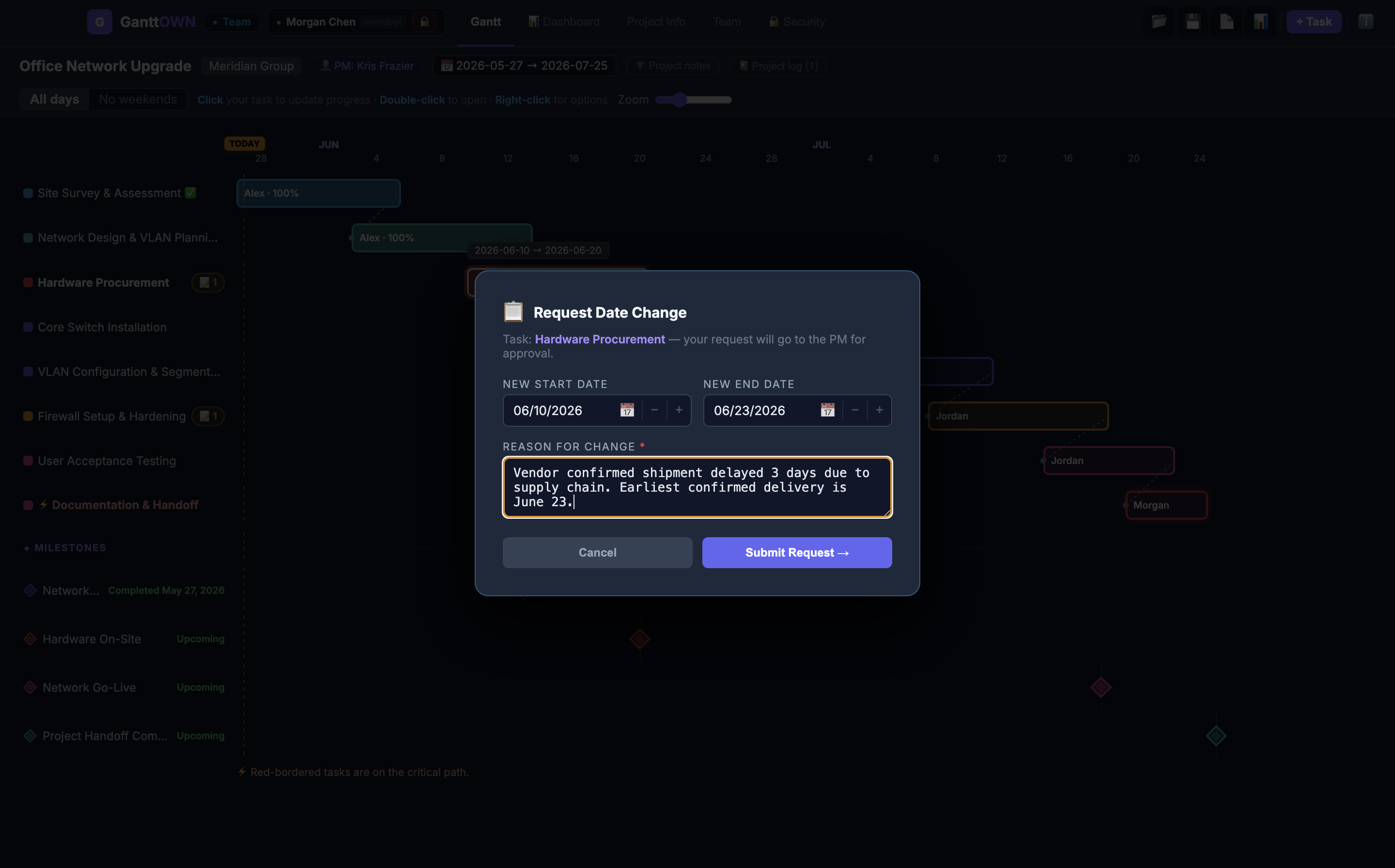Viewport: 1395px width, 868px height.
Task: Click the PM: Kris Frazier badge
Action: pos(368,66)
